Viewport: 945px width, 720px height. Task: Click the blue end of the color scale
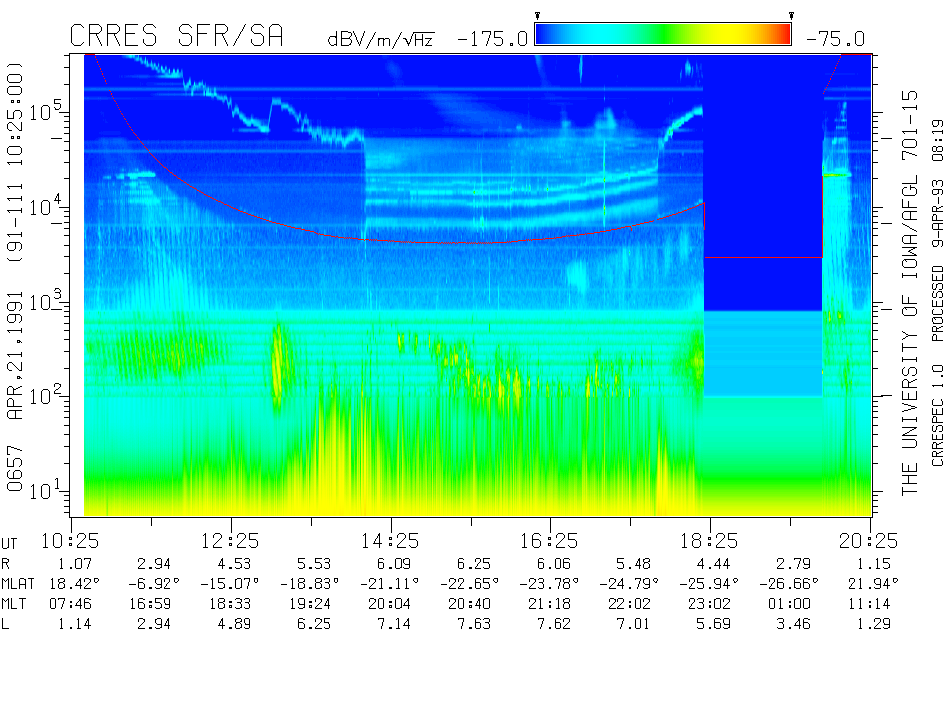point(546,35)
